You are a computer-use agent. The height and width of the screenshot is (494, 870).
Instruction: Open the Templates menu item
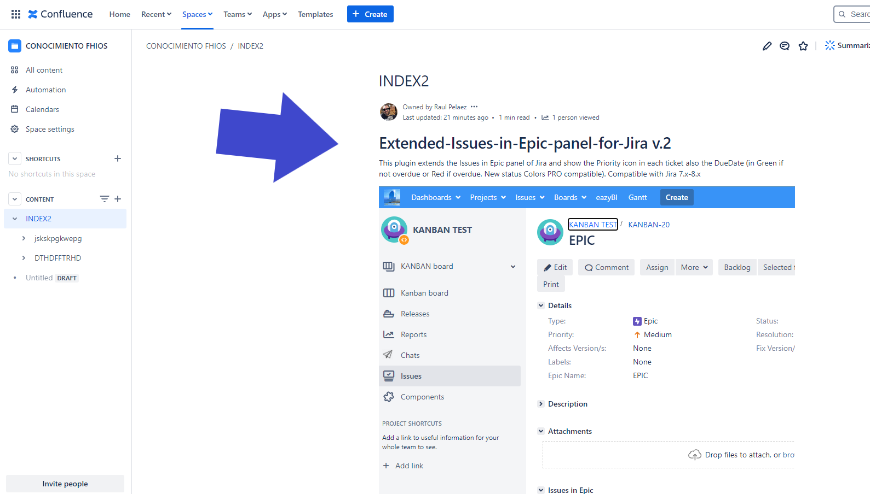click(x=315, y=14)
